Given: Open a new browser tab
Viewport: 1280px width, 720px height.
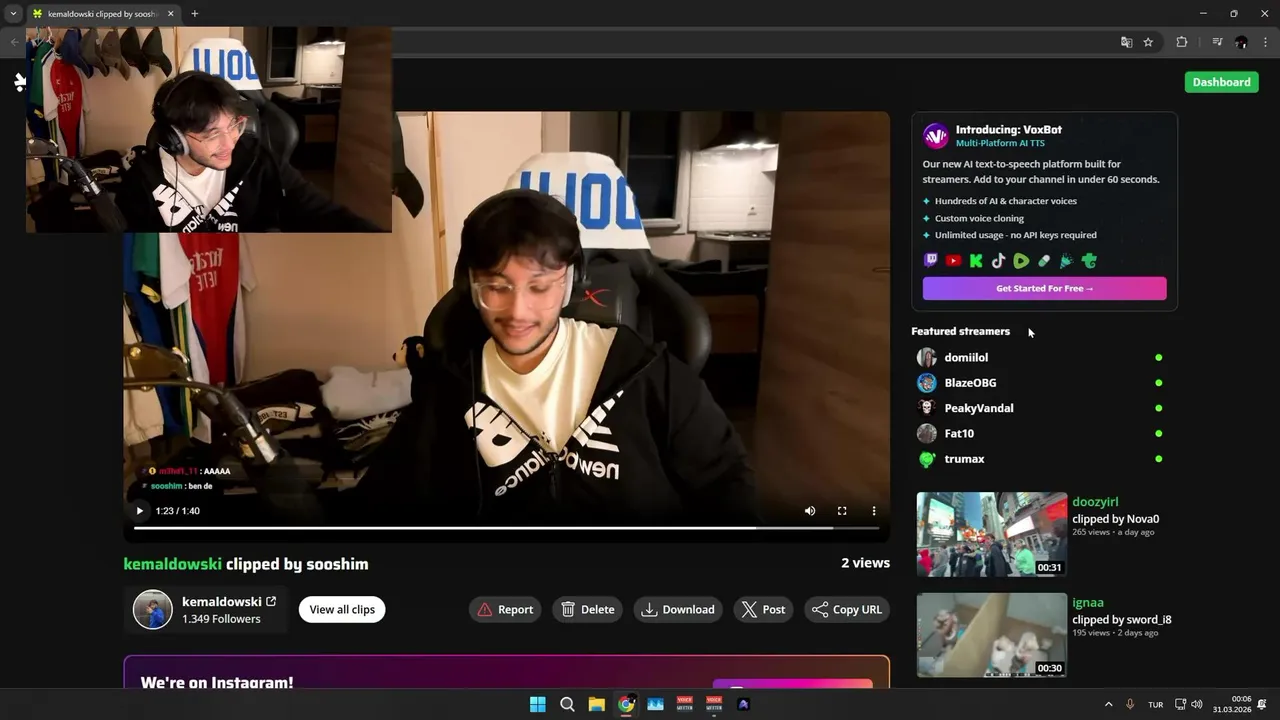Looking at the screenshot, I should (194, 14).
